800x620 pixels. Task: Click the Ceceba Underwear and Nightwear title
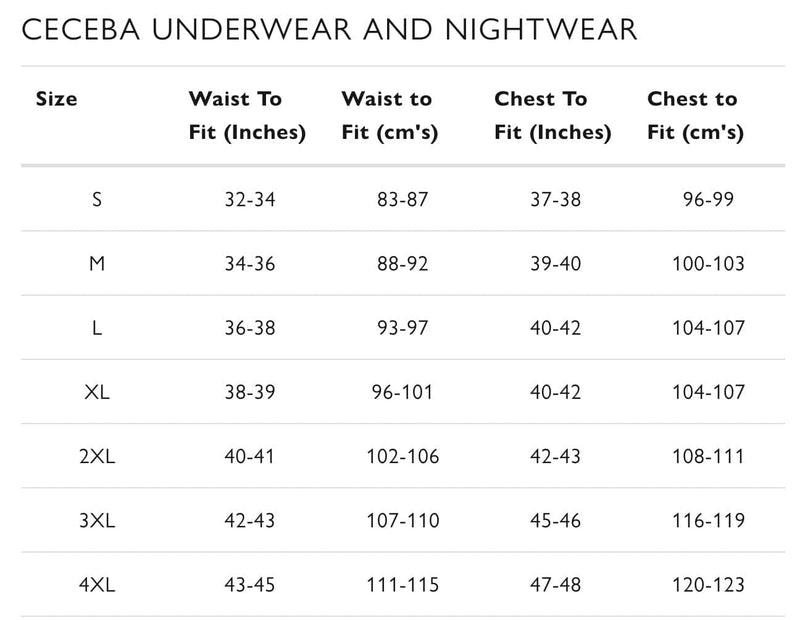click(x=329, y=30)
